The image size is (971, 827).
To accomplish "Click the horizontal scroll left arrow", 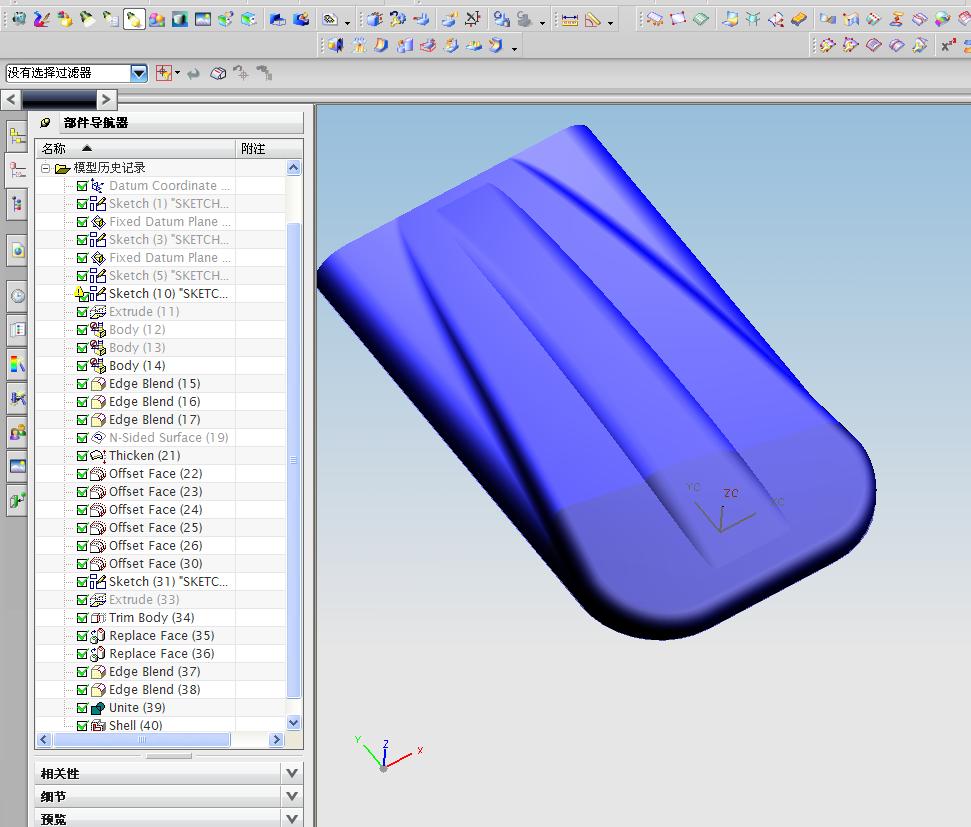I will point(43,739).
